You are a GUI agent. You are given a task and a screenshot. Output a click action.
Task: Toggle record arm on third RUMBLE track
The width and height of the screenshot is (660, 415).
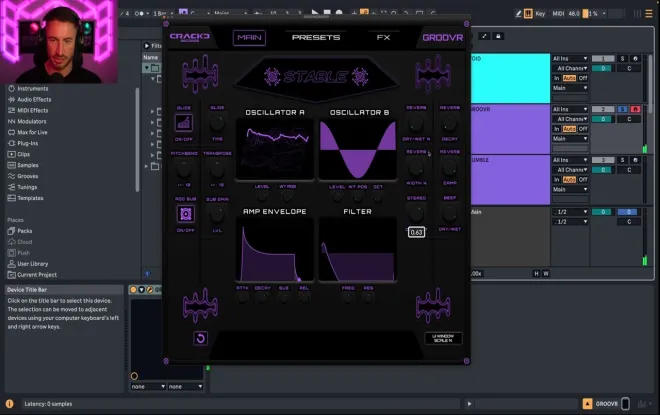(635, 160)
